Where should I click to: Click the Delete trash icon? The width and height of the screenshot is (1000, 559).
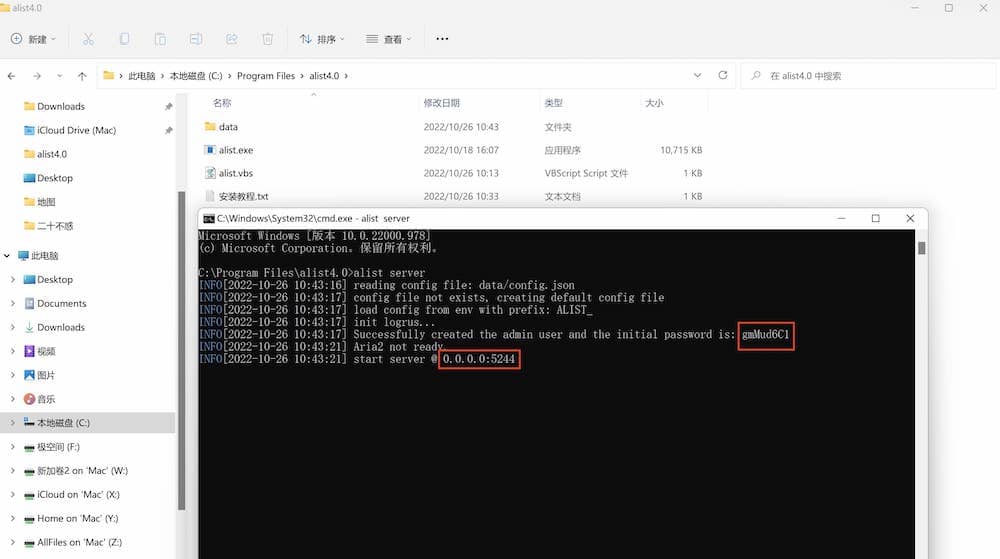click(267, 39)
